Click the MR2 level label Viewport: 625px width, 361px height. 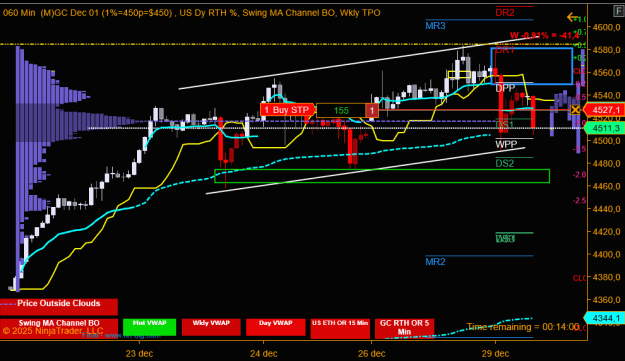(435, 262)
